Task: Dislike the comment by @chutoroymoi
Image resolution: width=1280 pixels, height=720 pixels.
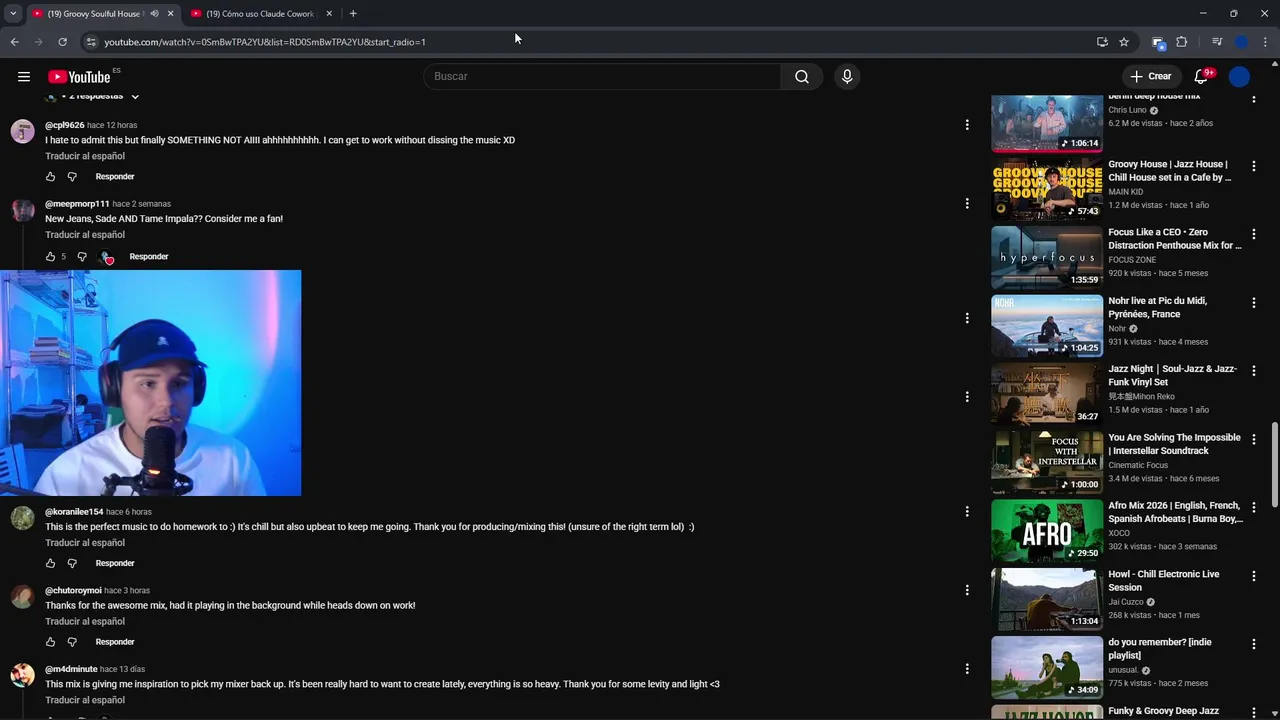Action: [72, 642]
